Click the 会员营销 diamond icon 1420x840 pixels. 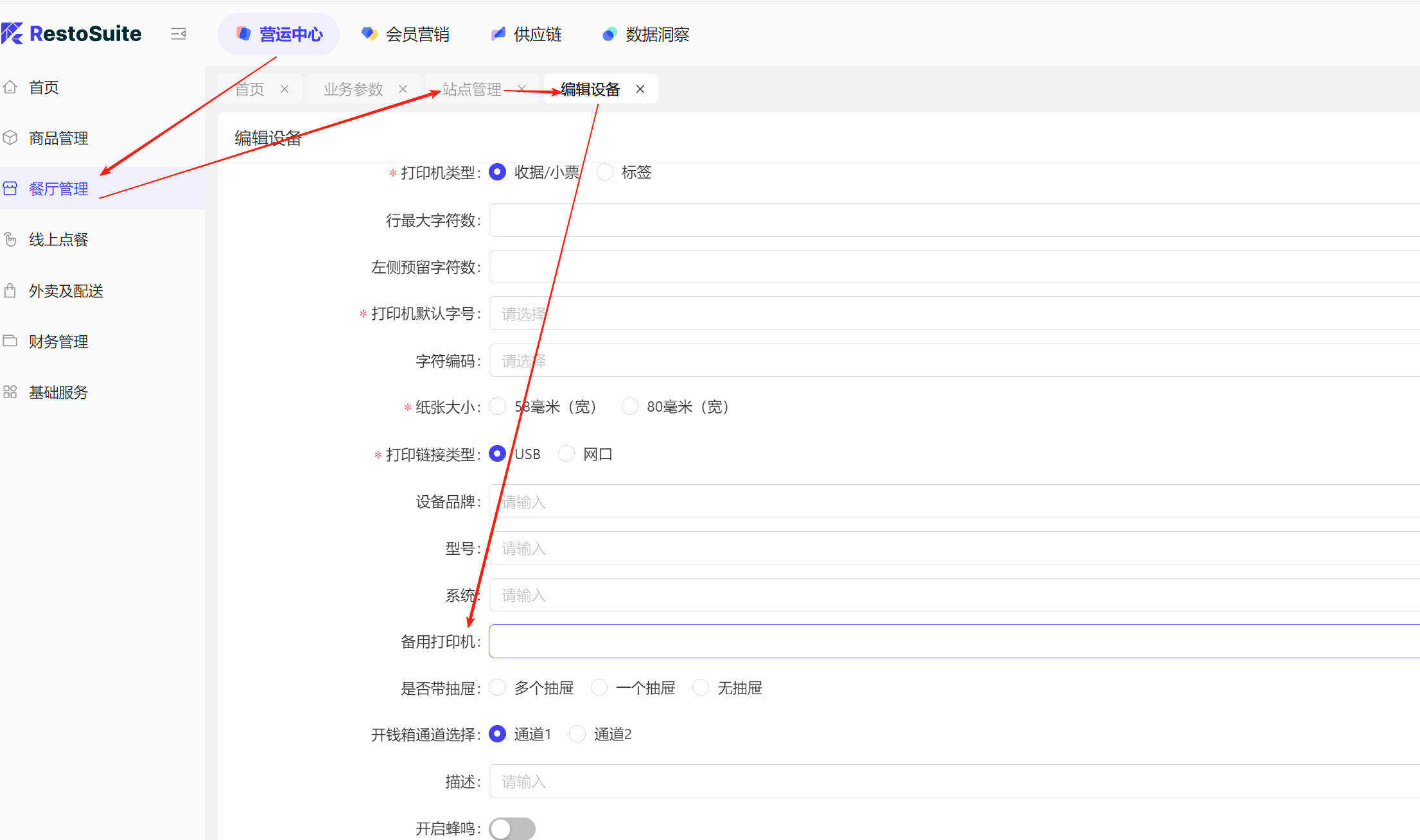[369, 34]
